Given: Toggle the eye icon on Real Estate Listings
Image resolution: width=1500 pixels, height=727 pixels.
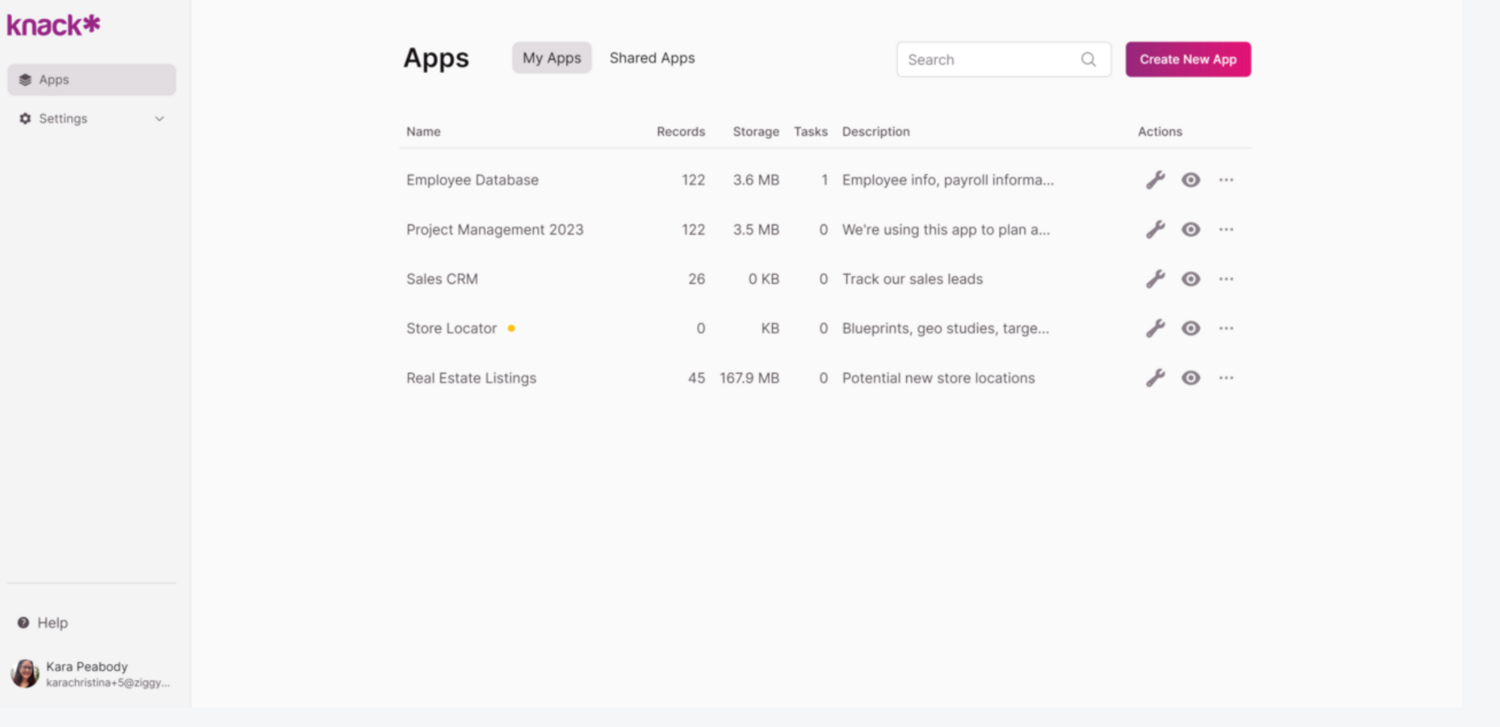Looking at the screenshot, I should pos(1190,378).
